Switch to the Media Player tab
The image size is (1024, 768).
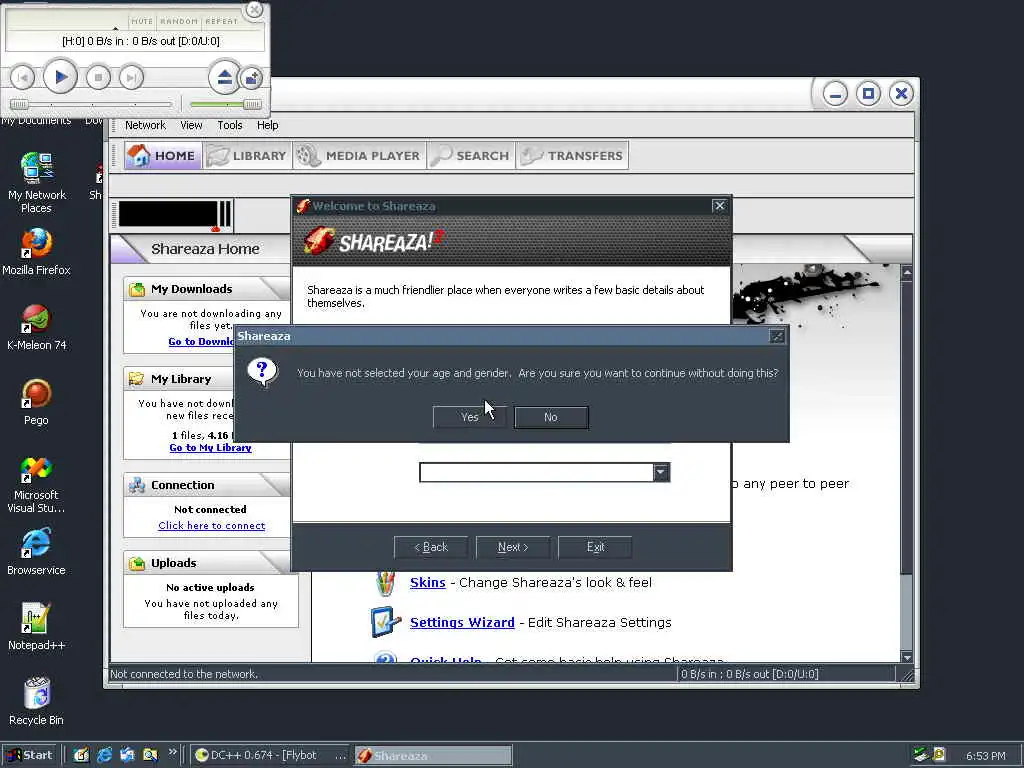tap(359, 155)
